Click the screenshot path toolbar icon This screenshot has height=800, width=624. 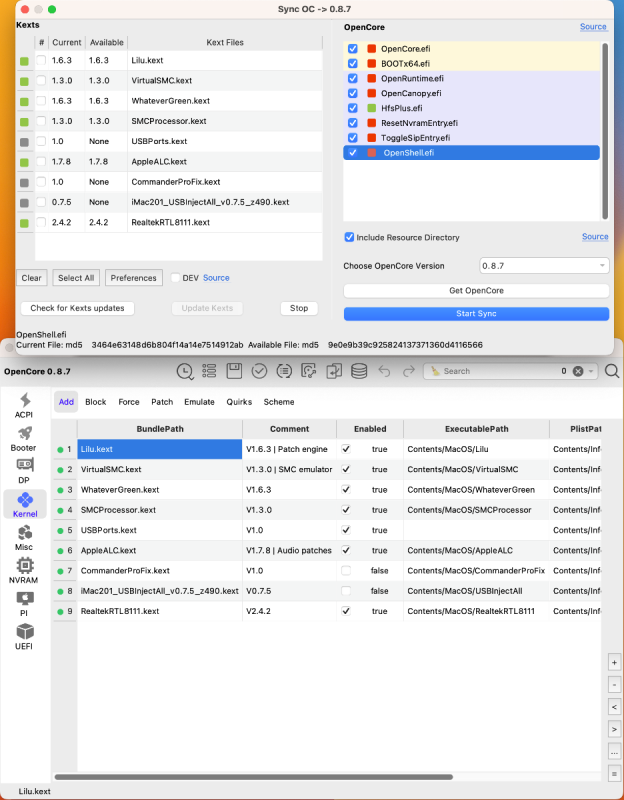tap(309, 371)
